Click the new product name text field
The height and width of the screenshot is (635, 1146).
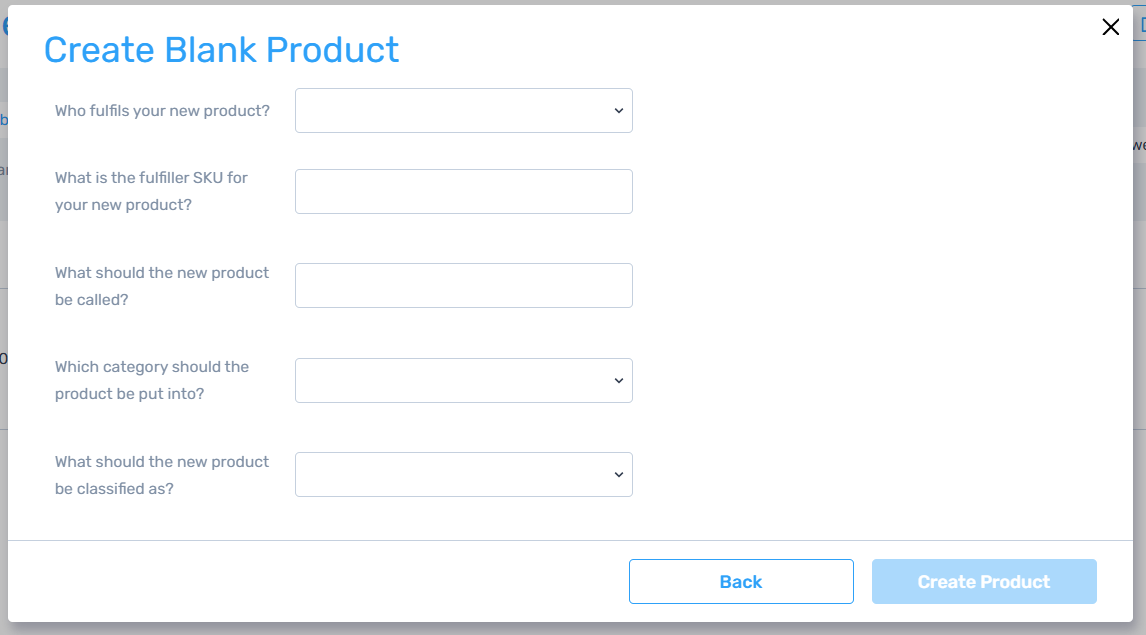tap(463, 286)
